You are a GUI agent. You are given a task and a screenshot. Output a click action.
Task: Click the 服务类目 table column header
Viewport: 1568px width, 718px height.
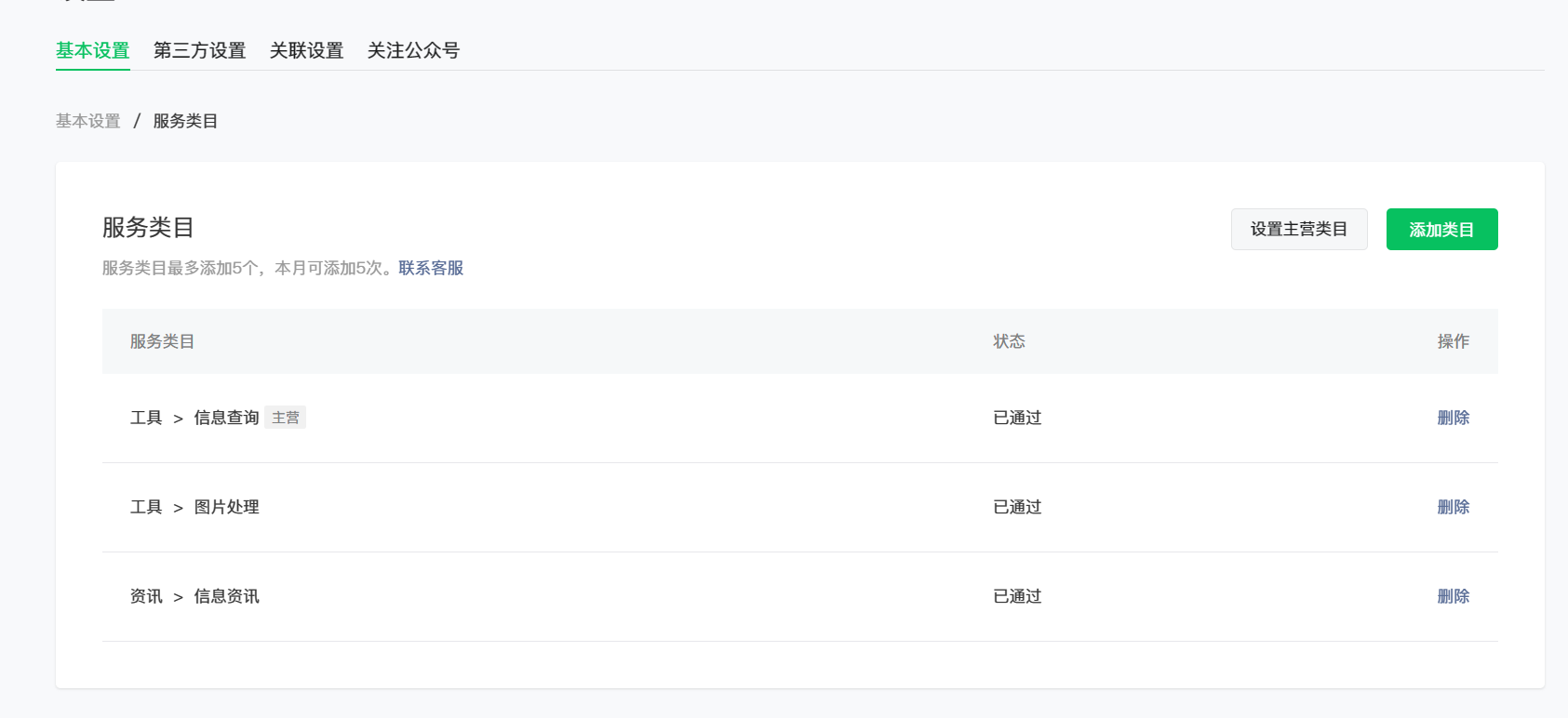[162, 341]
